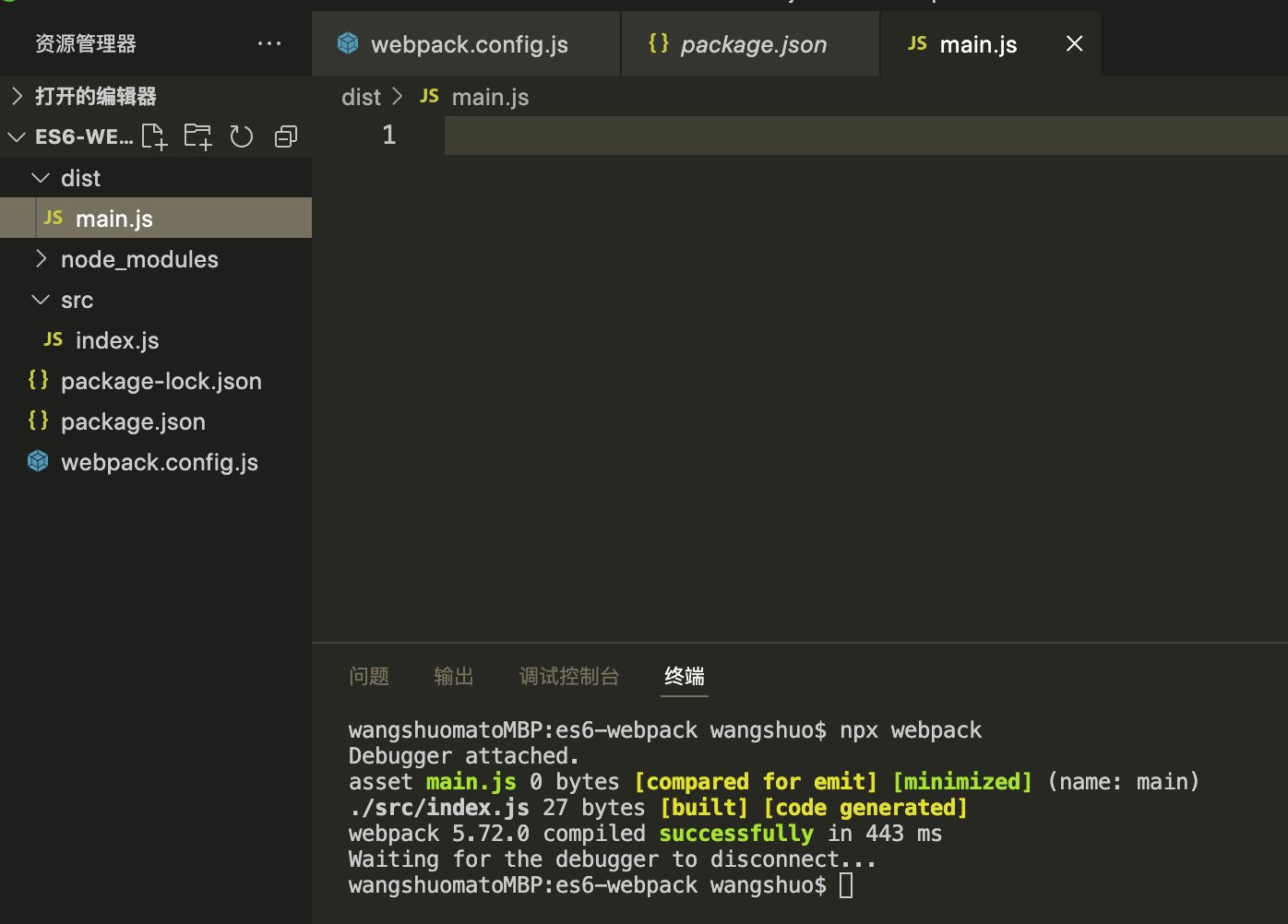This screenshot has width=1288, height=924.
Task: Click the JS icon on main.js tab
Action: pyautogui.click(x=917, y=43)
